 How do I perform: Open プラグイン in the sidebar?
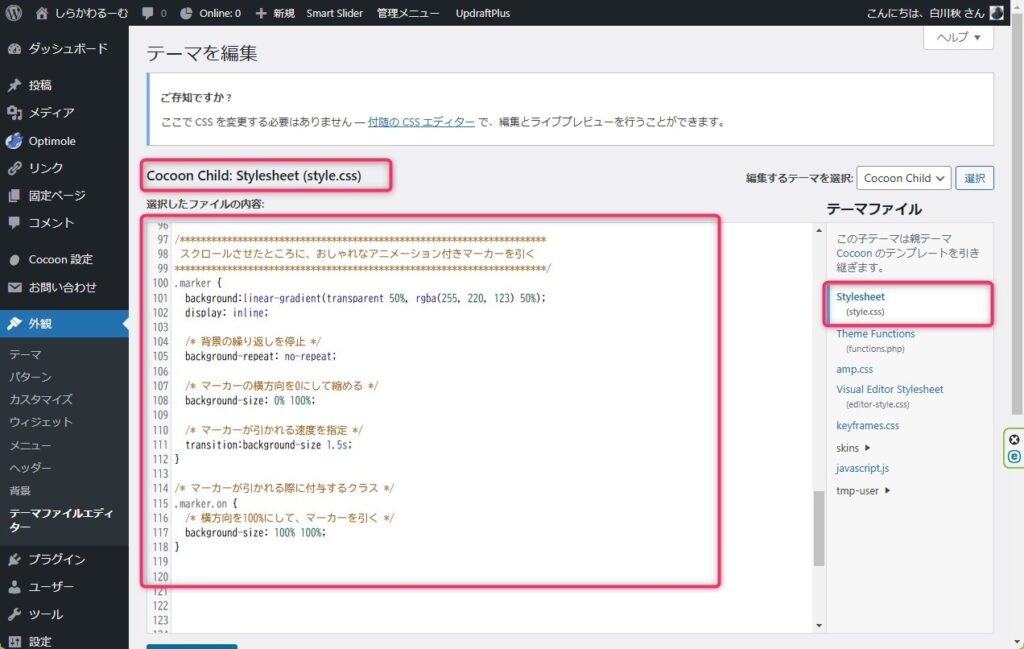[x=56, y=559]
